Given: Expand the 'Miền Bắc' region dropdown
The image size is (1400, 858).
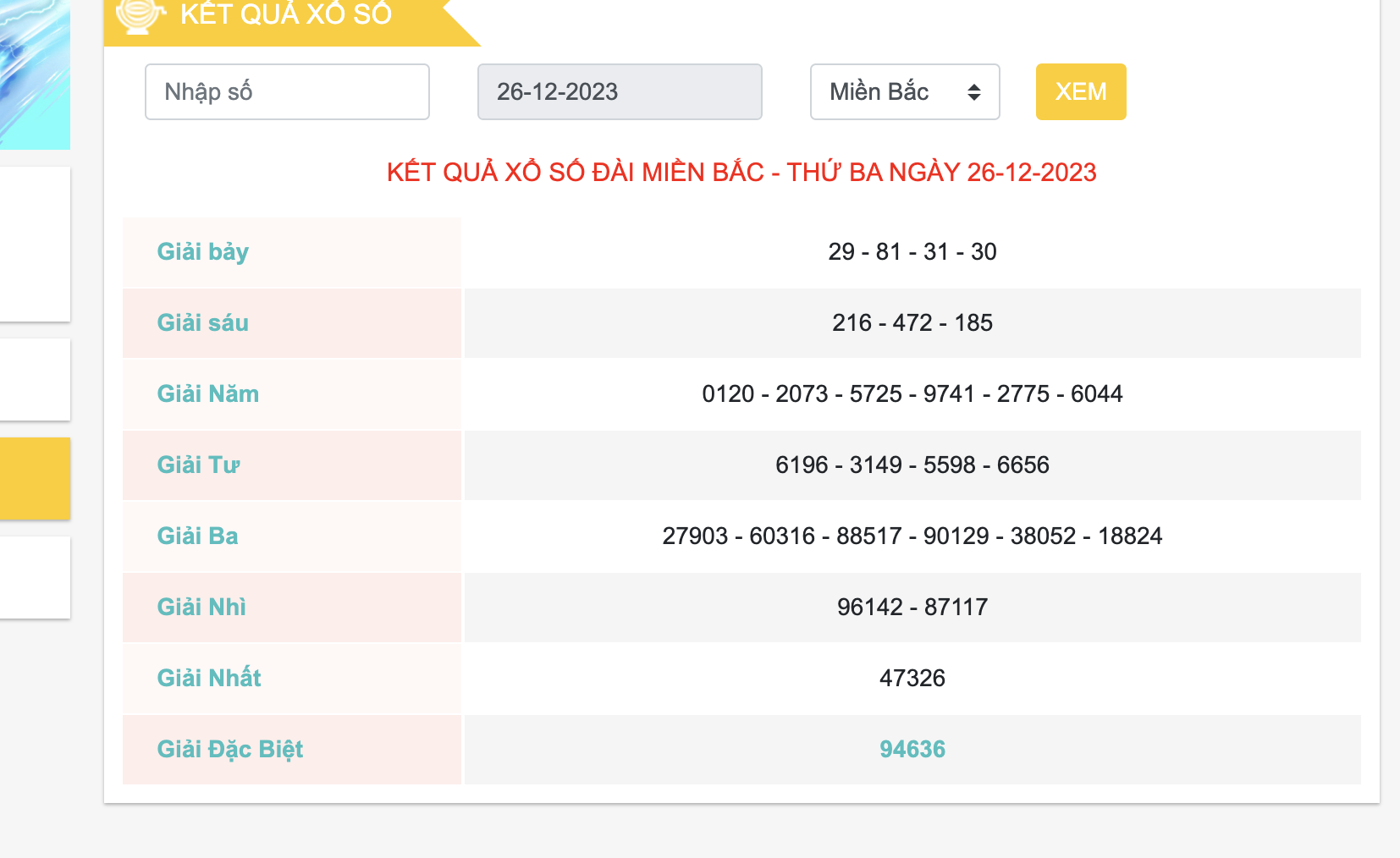Looking at the screenshot, I should (904, 91).
